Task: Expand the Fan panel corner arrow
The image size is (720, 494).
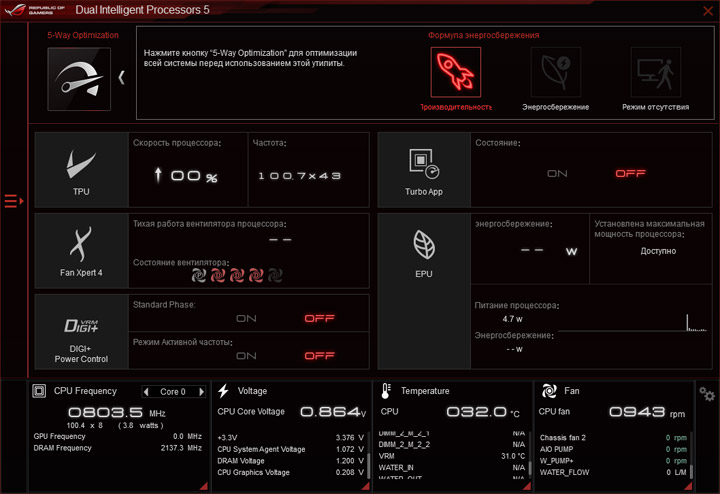Action: (688, 486)
